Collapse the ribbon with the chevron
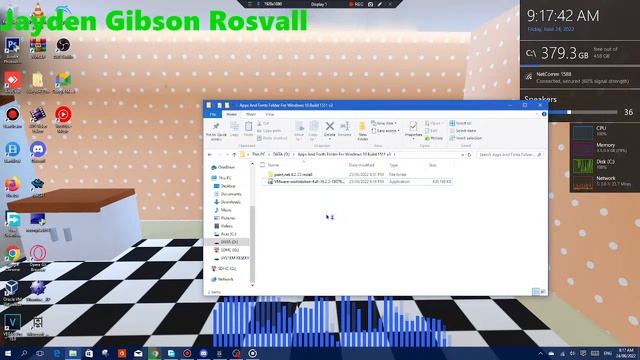This screenshot has height=360, width=640. click(x=538, y=114)
